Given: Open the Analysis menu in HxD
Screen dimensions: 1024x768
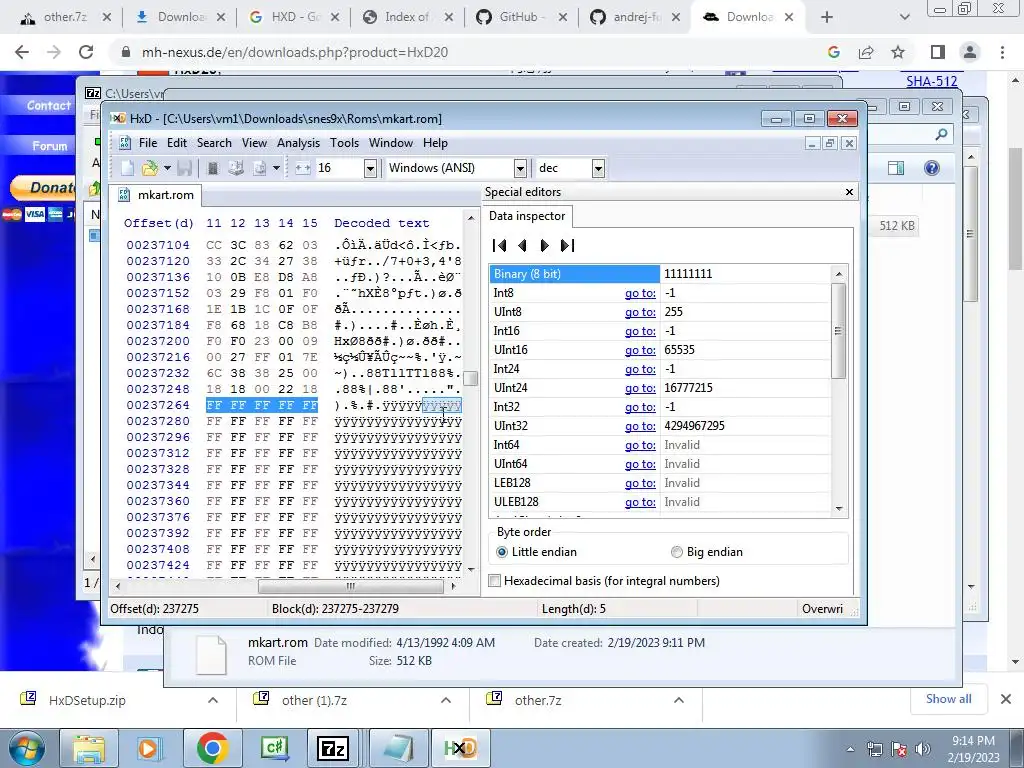Looking at the screenshot, I should coord(298,143).
